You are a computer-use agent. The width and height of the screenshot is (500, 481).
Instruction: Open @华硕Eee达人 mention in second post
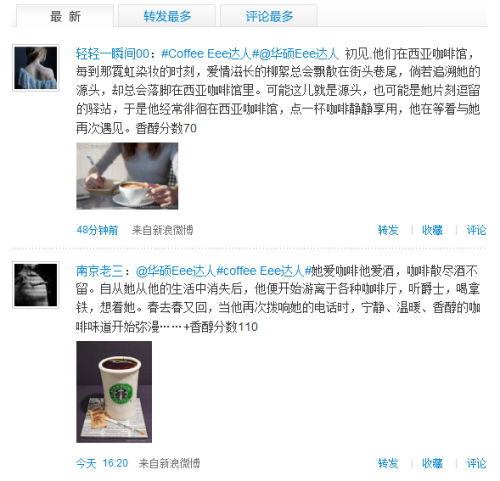point(176,271)
